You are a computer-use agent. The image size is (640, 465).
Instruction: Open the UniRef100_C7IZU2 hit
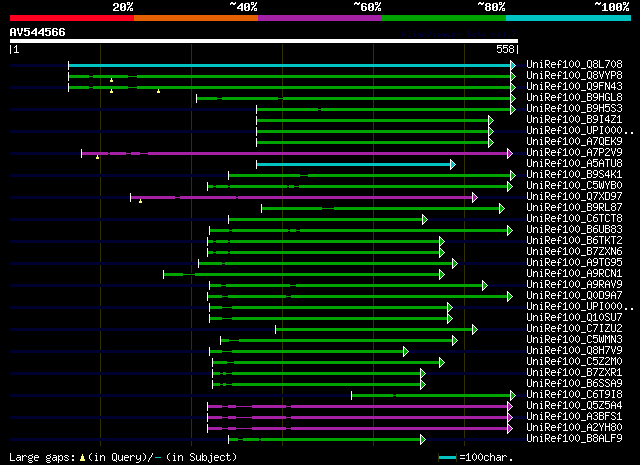tap(574, 329)
